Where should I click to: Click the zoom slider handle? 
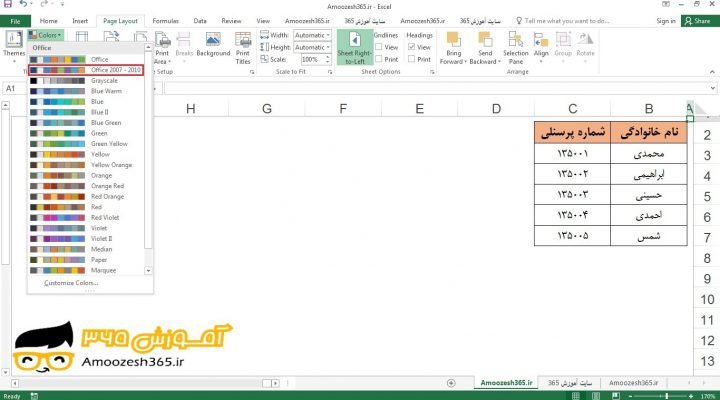[x=667, y=396]
